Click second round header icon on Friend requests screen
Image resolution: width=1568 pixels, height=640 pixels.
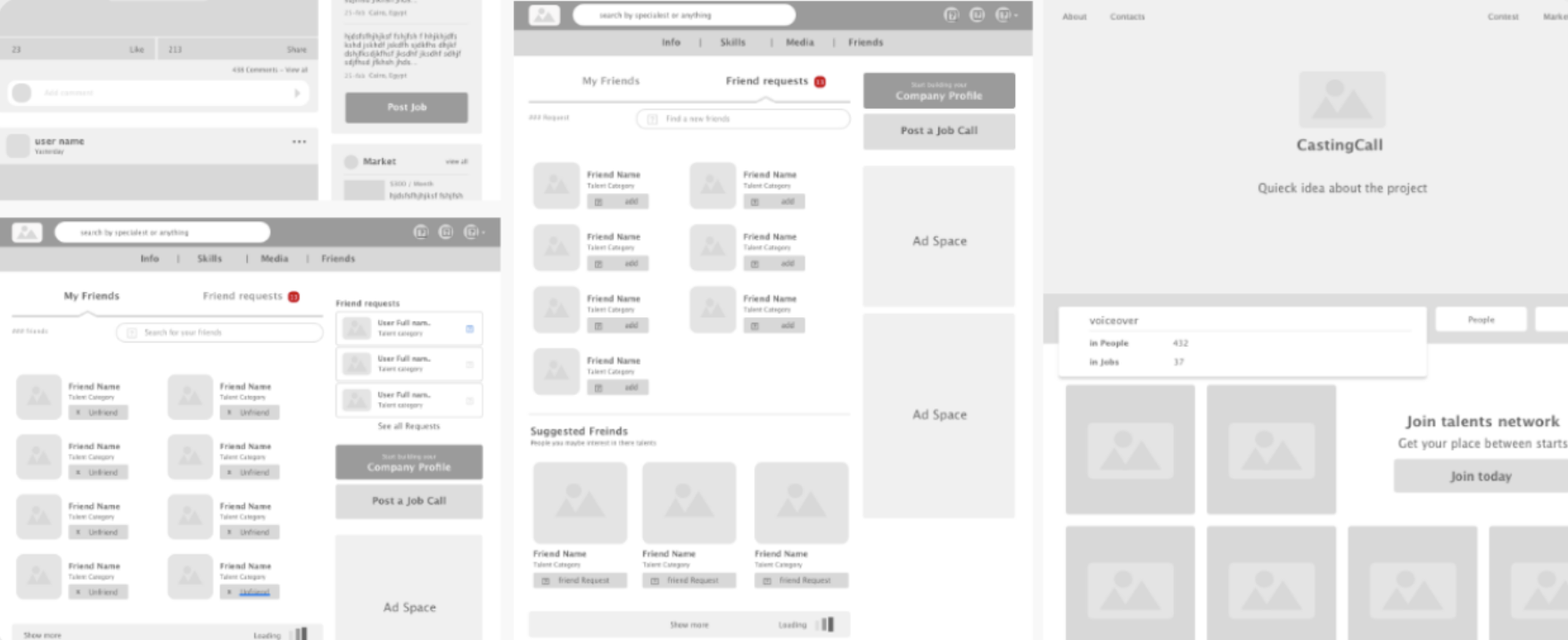coord(978,15)
